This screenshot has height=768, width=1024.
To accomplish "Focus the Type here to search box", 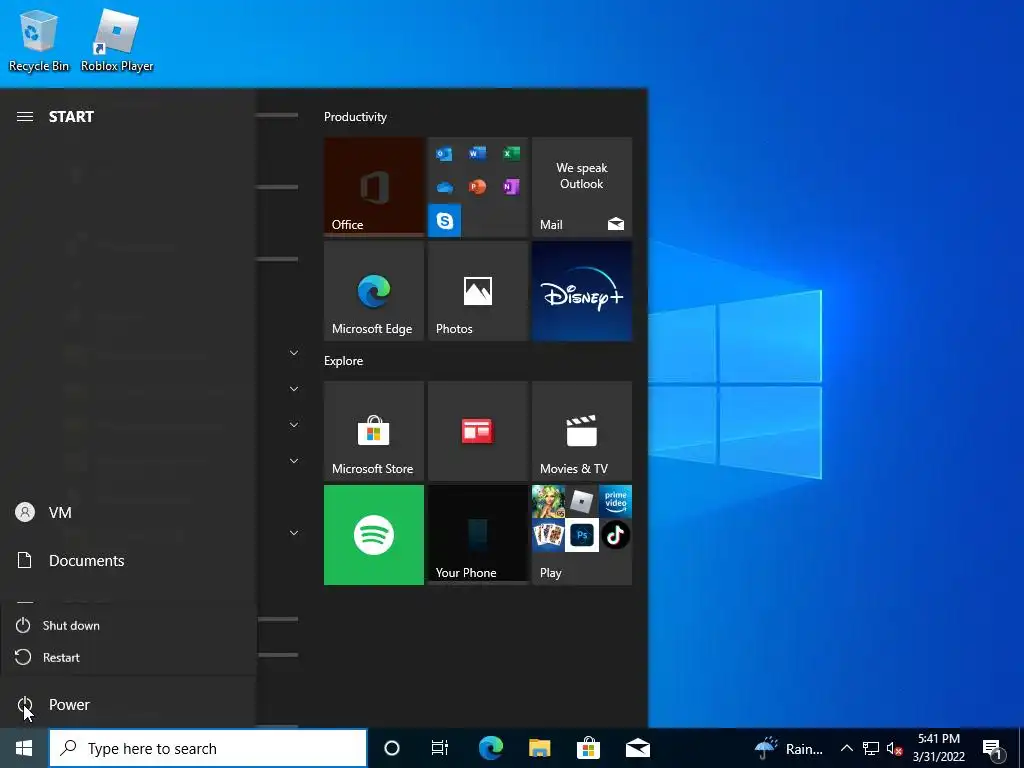I will click(x=208, y=748).
